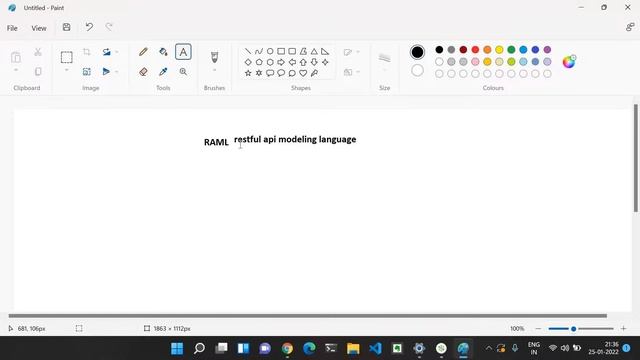Click the vertical scrollbar thumb
This screenshot has height=360, width=640.
pyautogui.click(x=636, y=158)
